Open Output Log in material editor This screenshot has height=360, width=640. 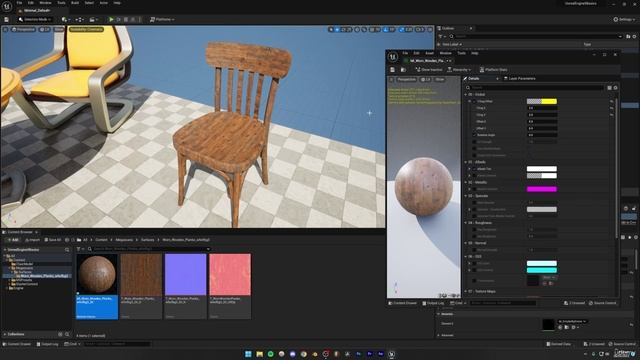coord(433,303)
